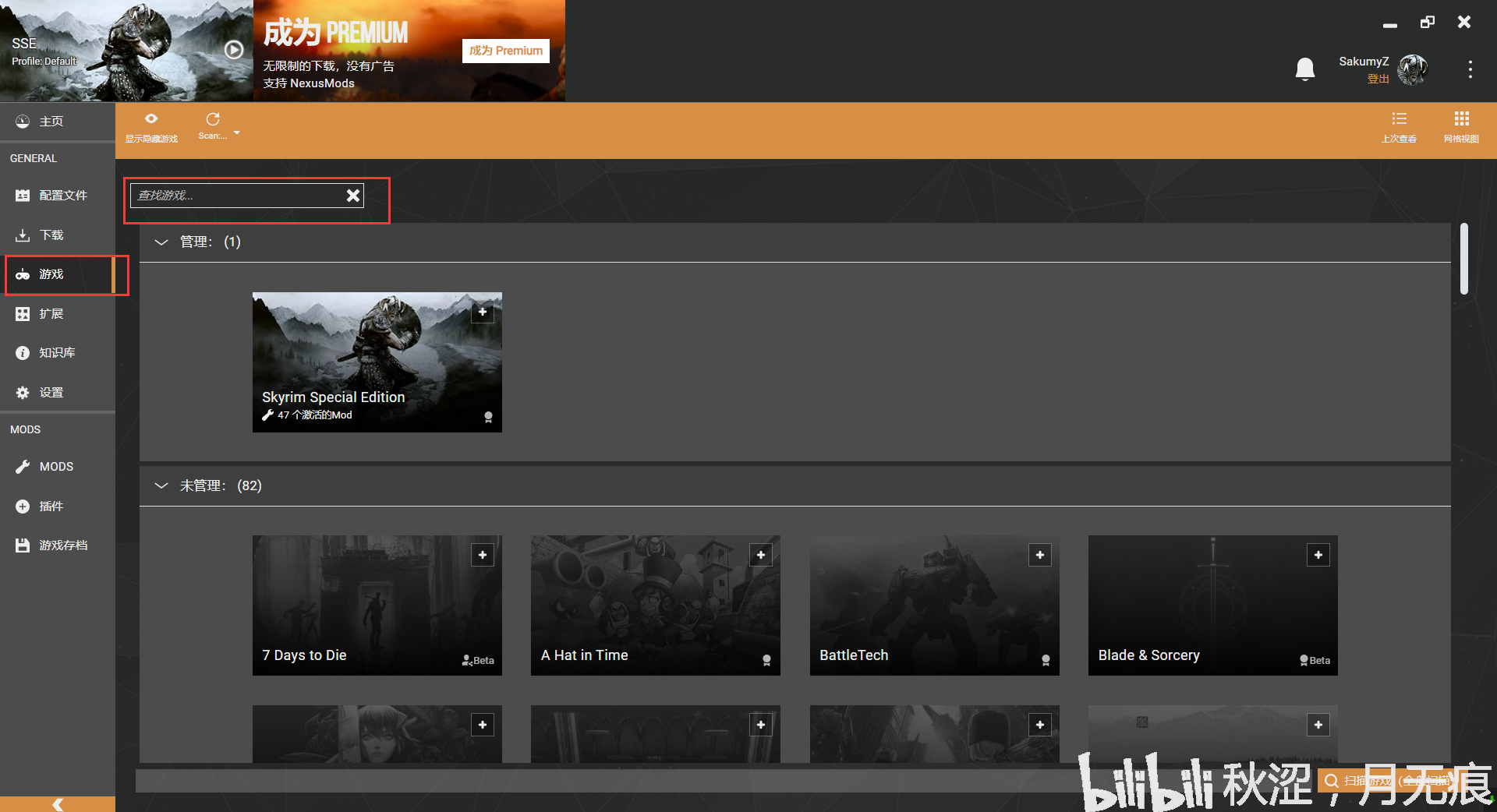The height and width of the screenshot is (812, 1497).
Task: Open 设置 settings in the sidebar
Action: (x=58, y=392)
